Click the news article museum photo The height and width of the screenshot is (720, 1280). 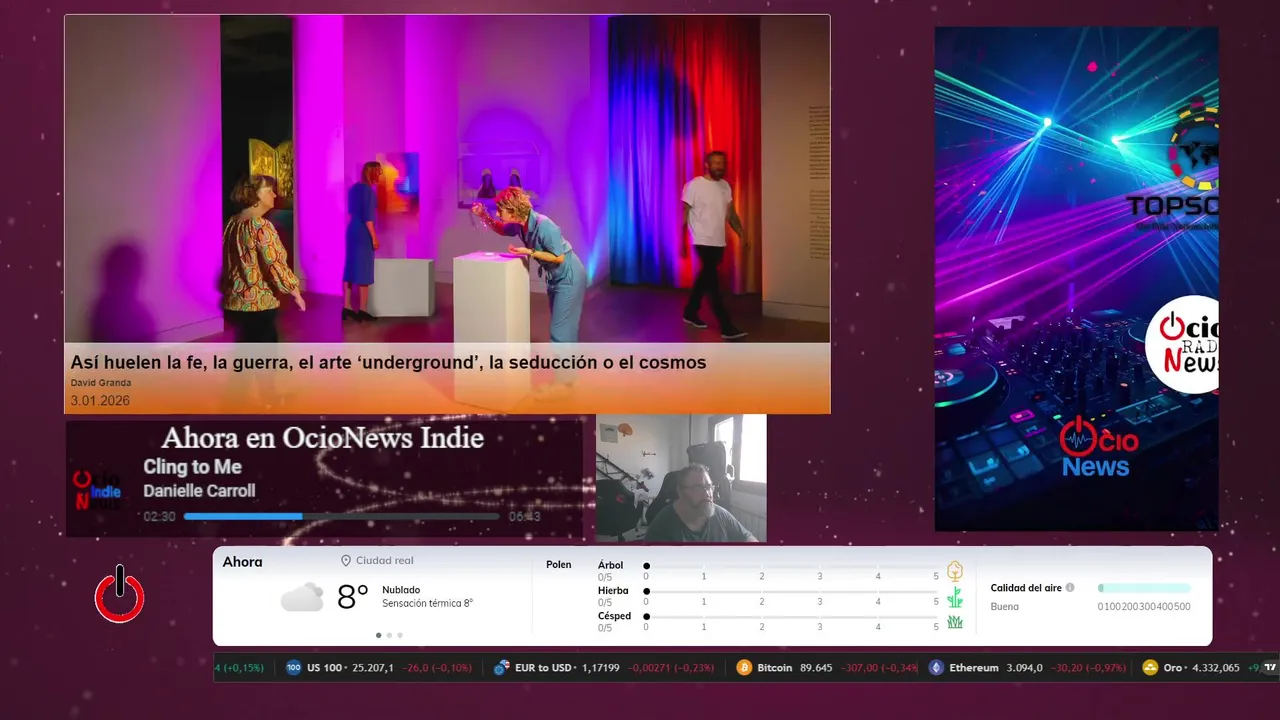[447, 179]
